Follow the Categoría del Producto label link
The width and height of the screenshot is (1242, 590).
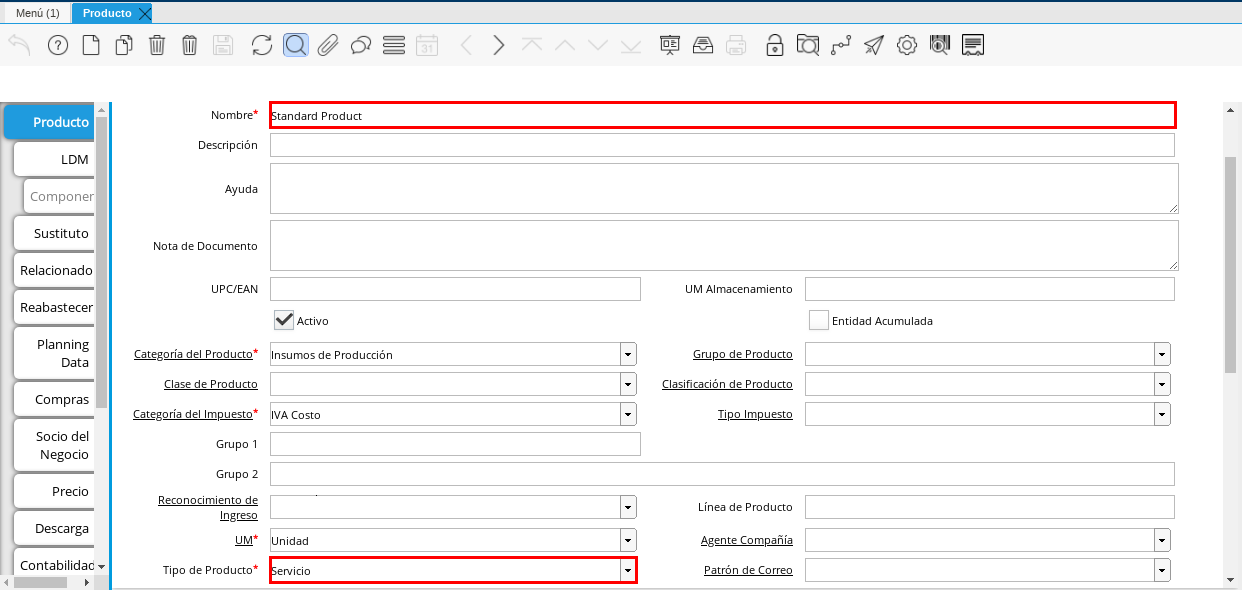pyautogui.click(x=193, y=354)
